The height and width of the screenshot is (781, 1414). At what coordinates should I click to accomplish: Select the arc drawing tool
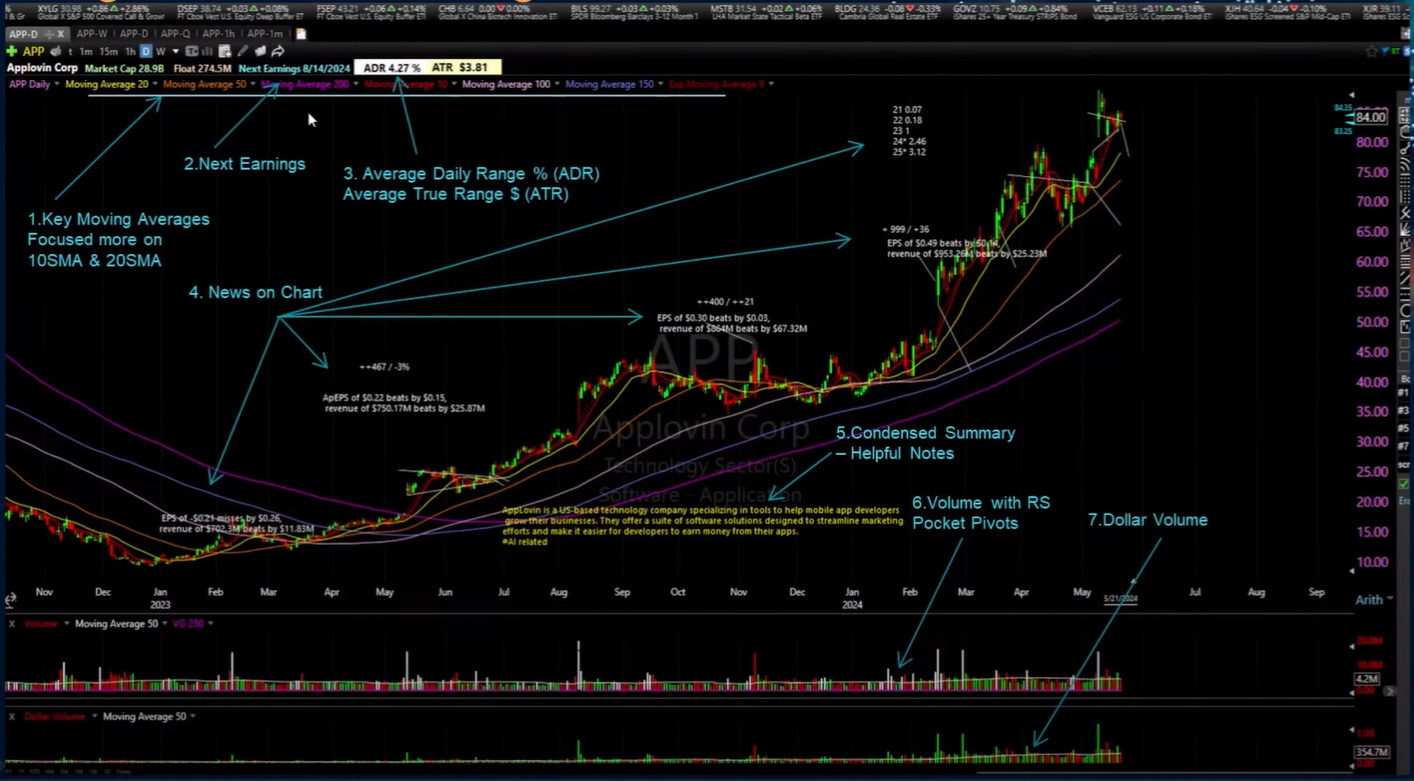click(1405, 164)
